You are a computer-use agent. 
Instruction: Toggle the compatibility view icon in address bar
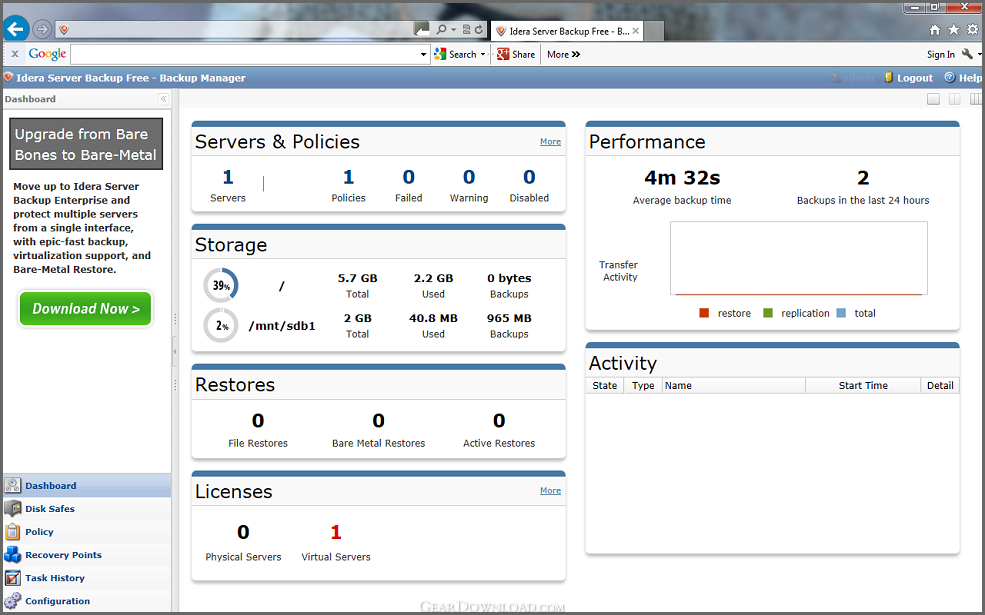(466, 30)
